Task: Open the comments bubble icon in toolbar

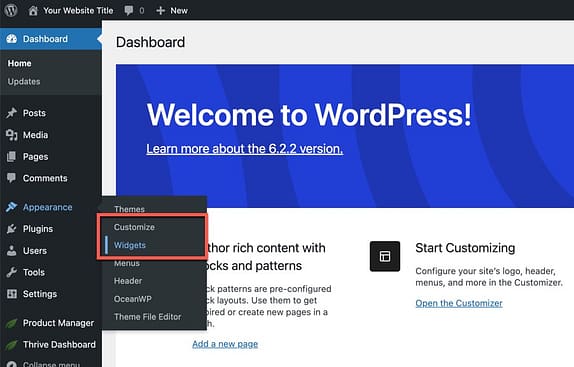Action: coord(128,10)
